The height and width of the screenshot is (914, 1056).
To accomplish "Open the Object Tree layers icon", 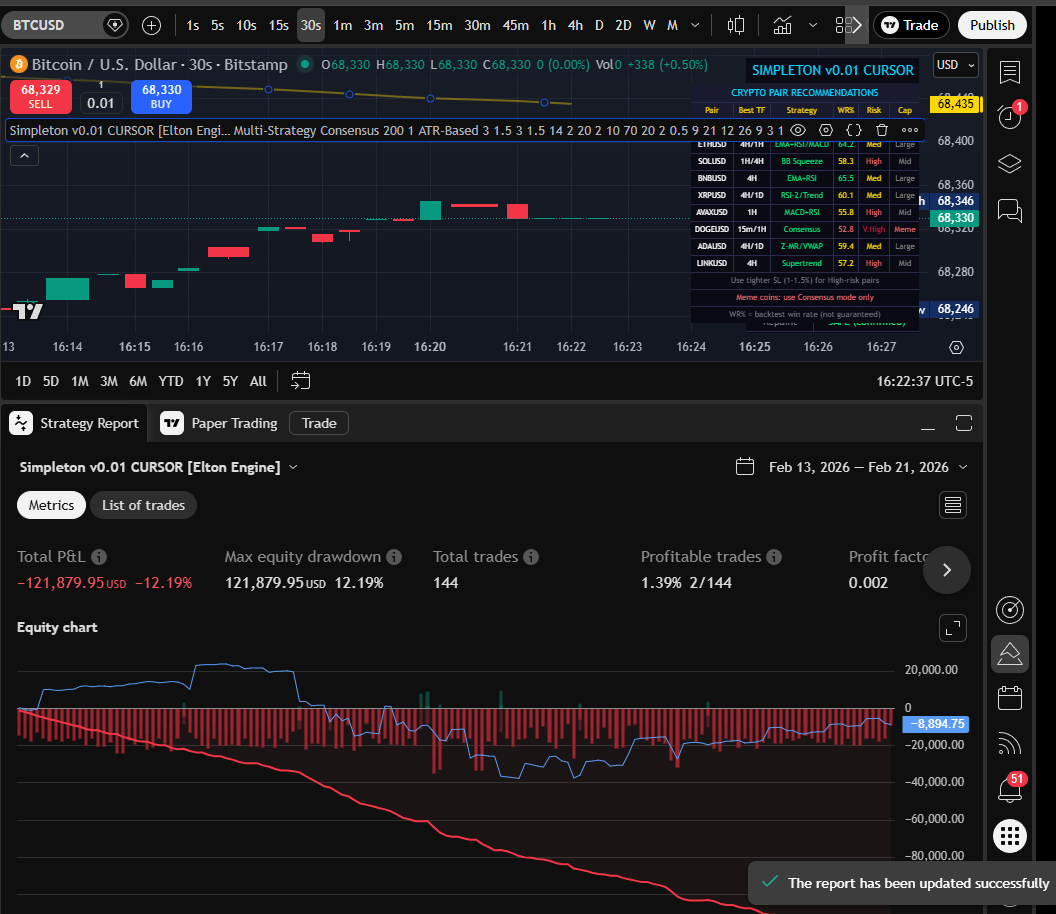I will [1009, 163].
